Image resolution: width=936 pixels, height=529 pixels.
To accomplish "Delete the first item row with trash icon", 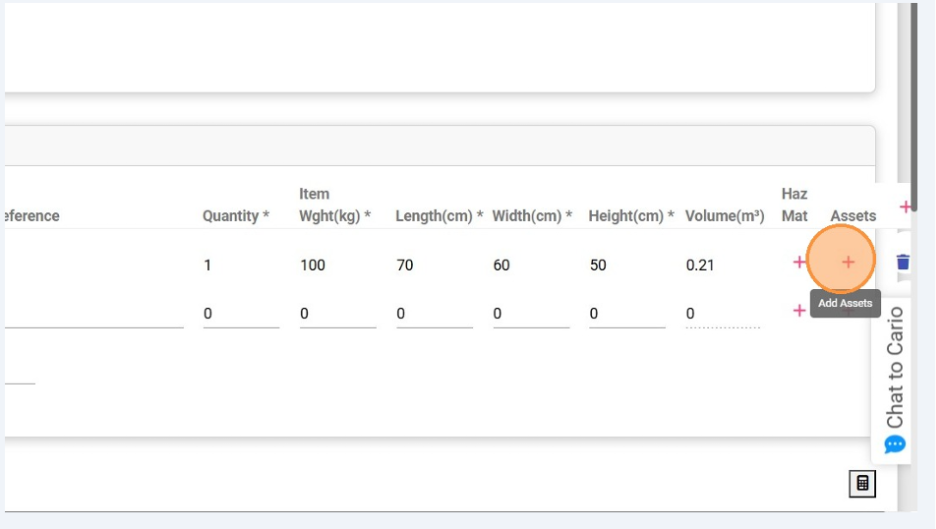I will pyautogui.click(x=903, y=262).
